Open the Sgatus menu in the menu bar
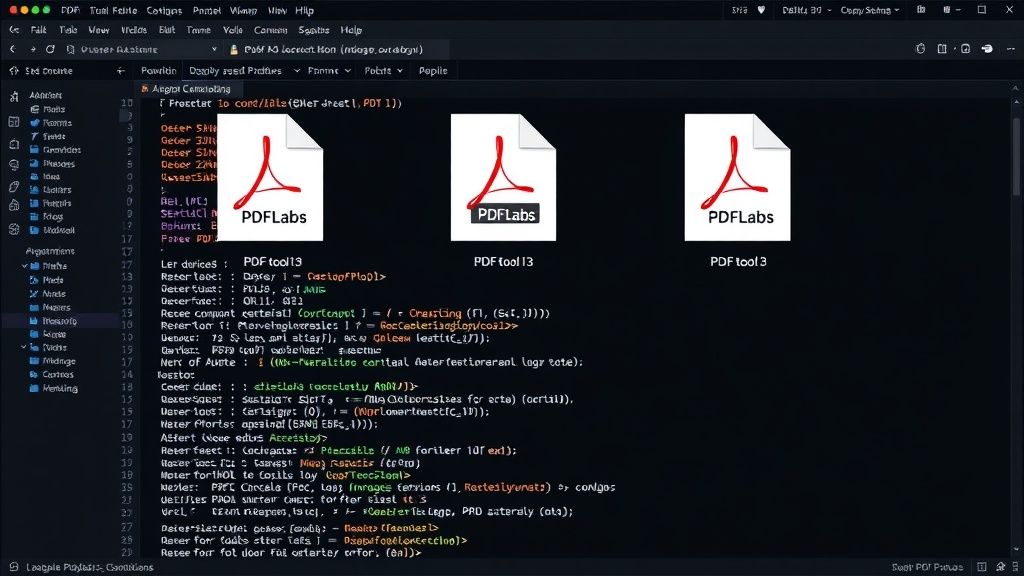The image size is (1024, 576). pos(313,30)
